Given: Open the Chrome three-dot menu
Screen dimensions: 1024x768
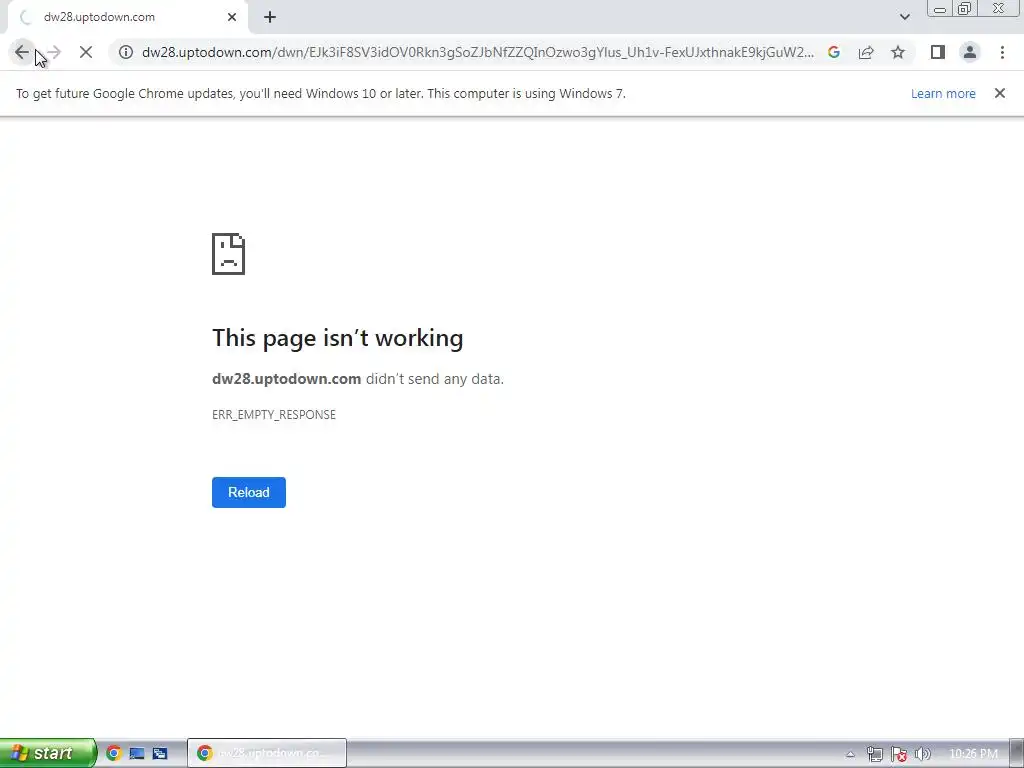Looking at the screenshot, I should click(1002, 52).
